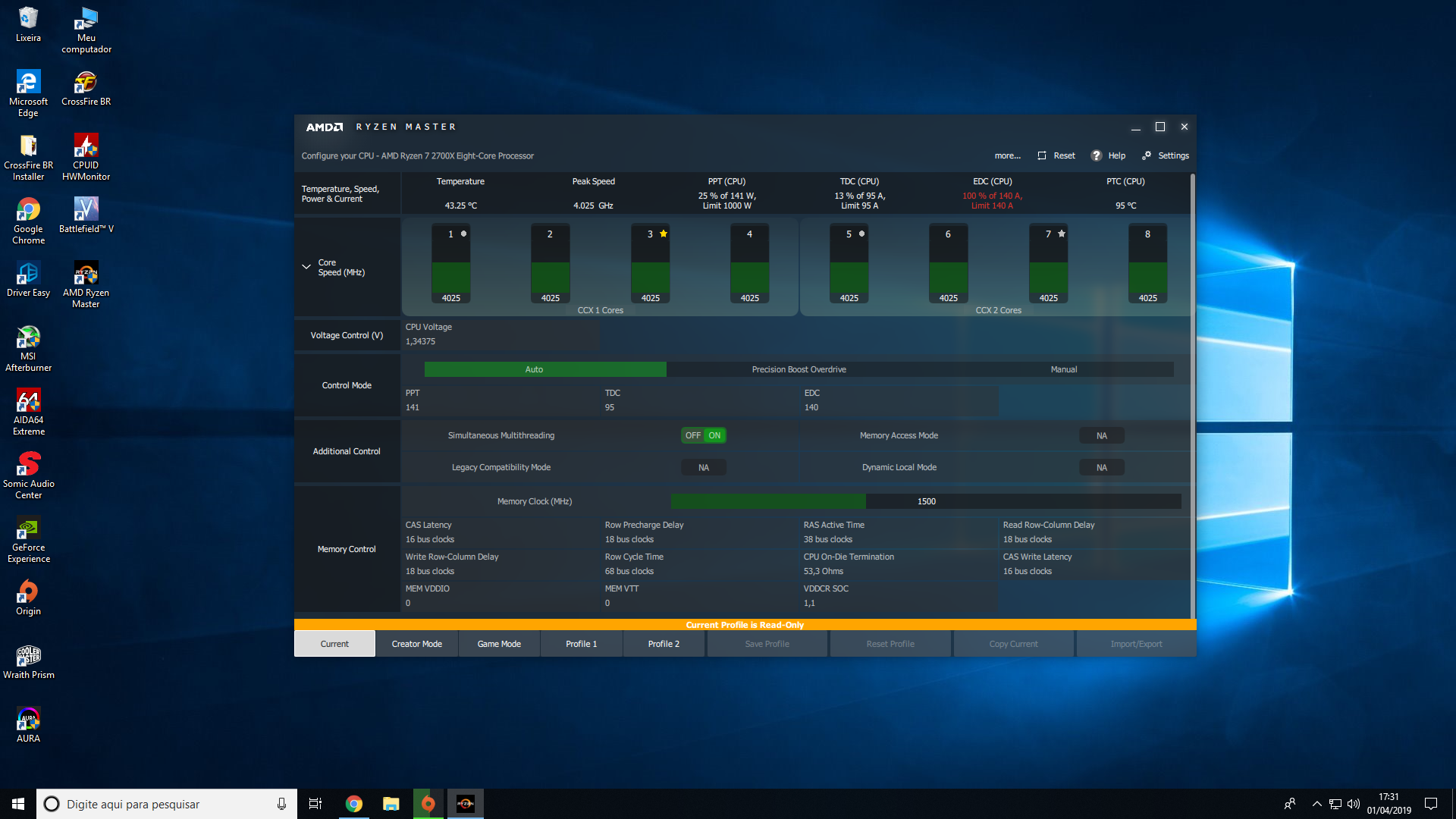Open Help question mark icon
The height and width of the screenshot is (819, 1456).
coord(1096,155)
